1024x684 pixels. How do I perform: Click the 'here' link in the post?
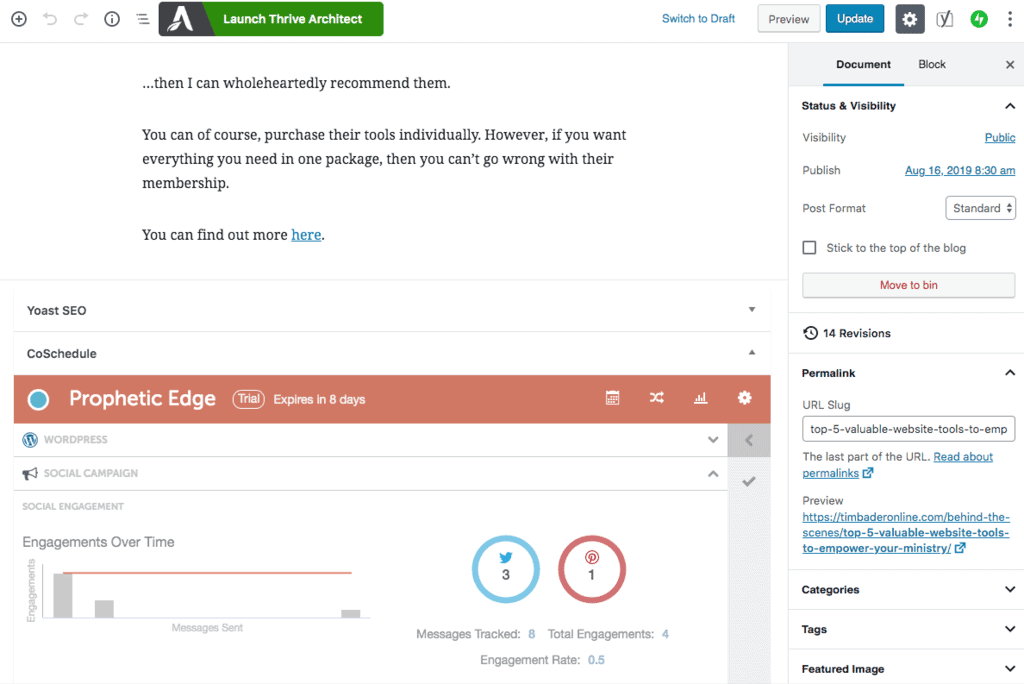click(x=306, y=235)
